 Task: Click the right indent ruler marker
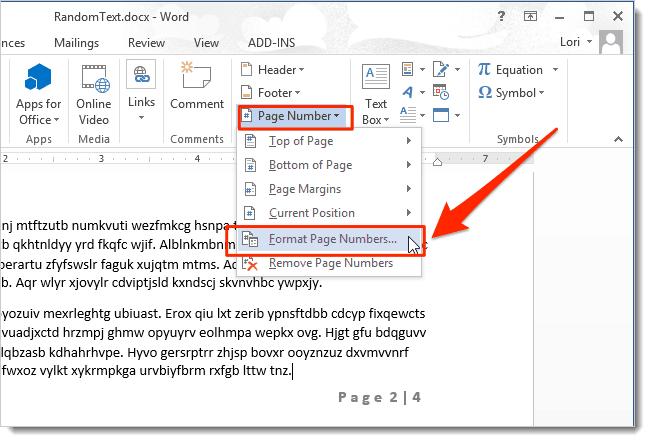[437, 161]
